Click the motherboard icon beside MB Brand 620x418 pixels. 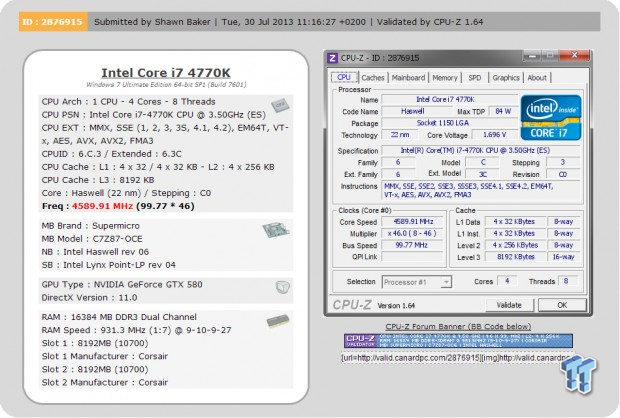276,230
